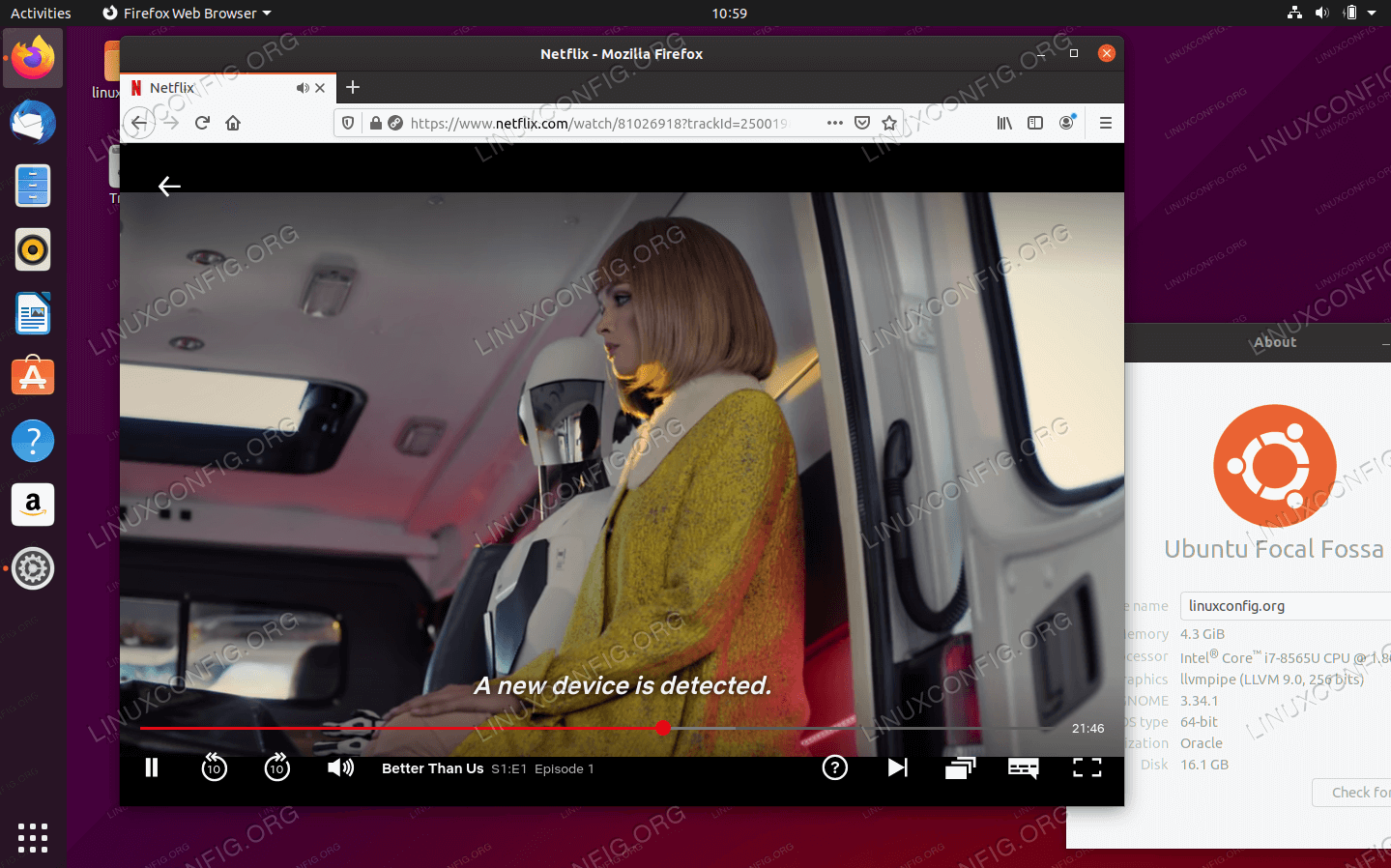Open Netflix player help icon

(x=834, y=767)
